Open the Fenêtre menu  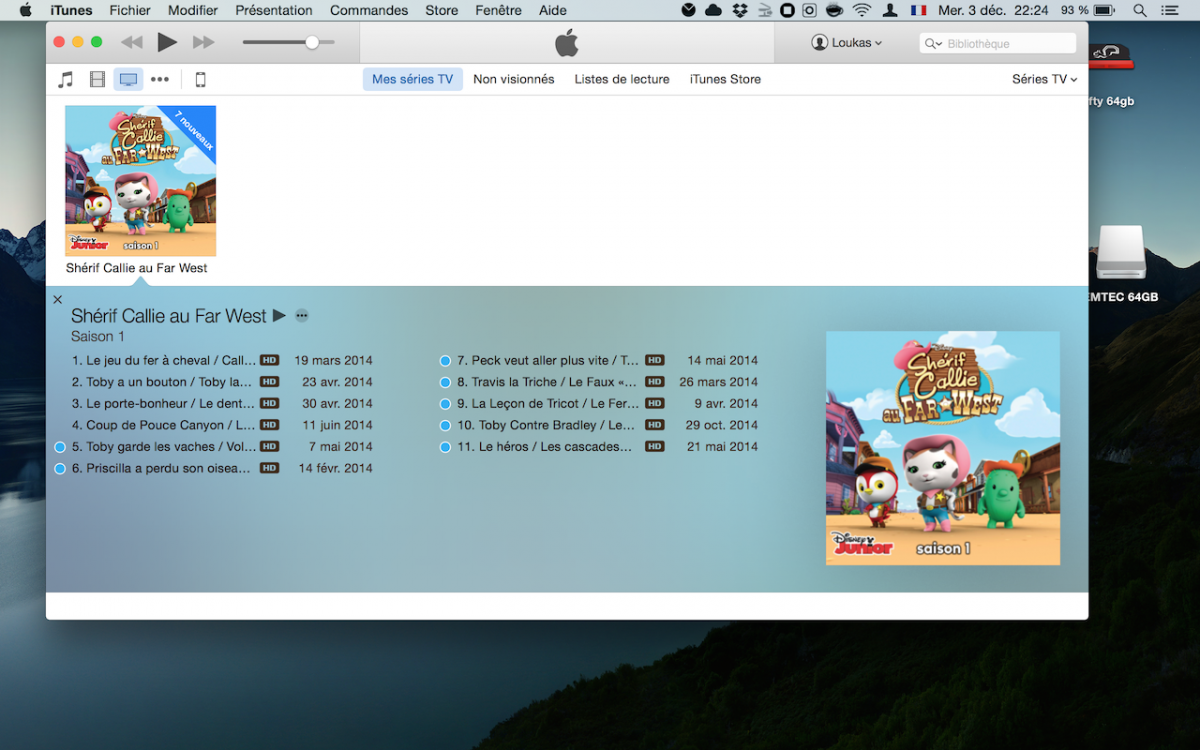point(499,10)
